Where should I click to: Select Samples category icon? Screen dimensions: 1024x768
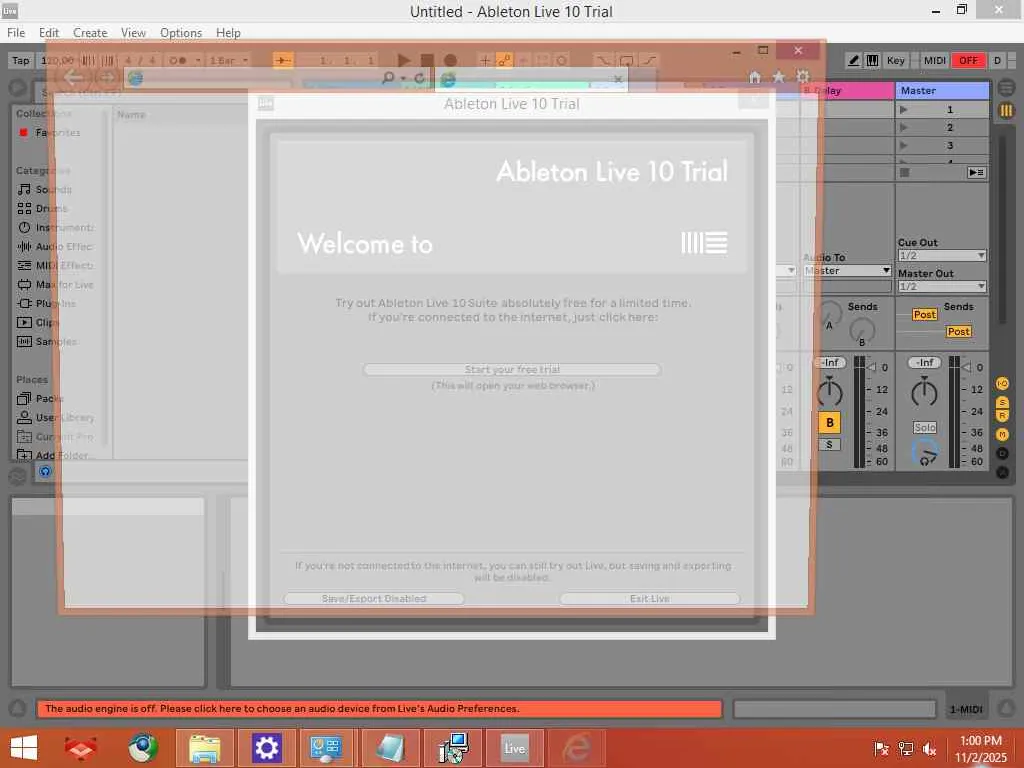(24, 341)
